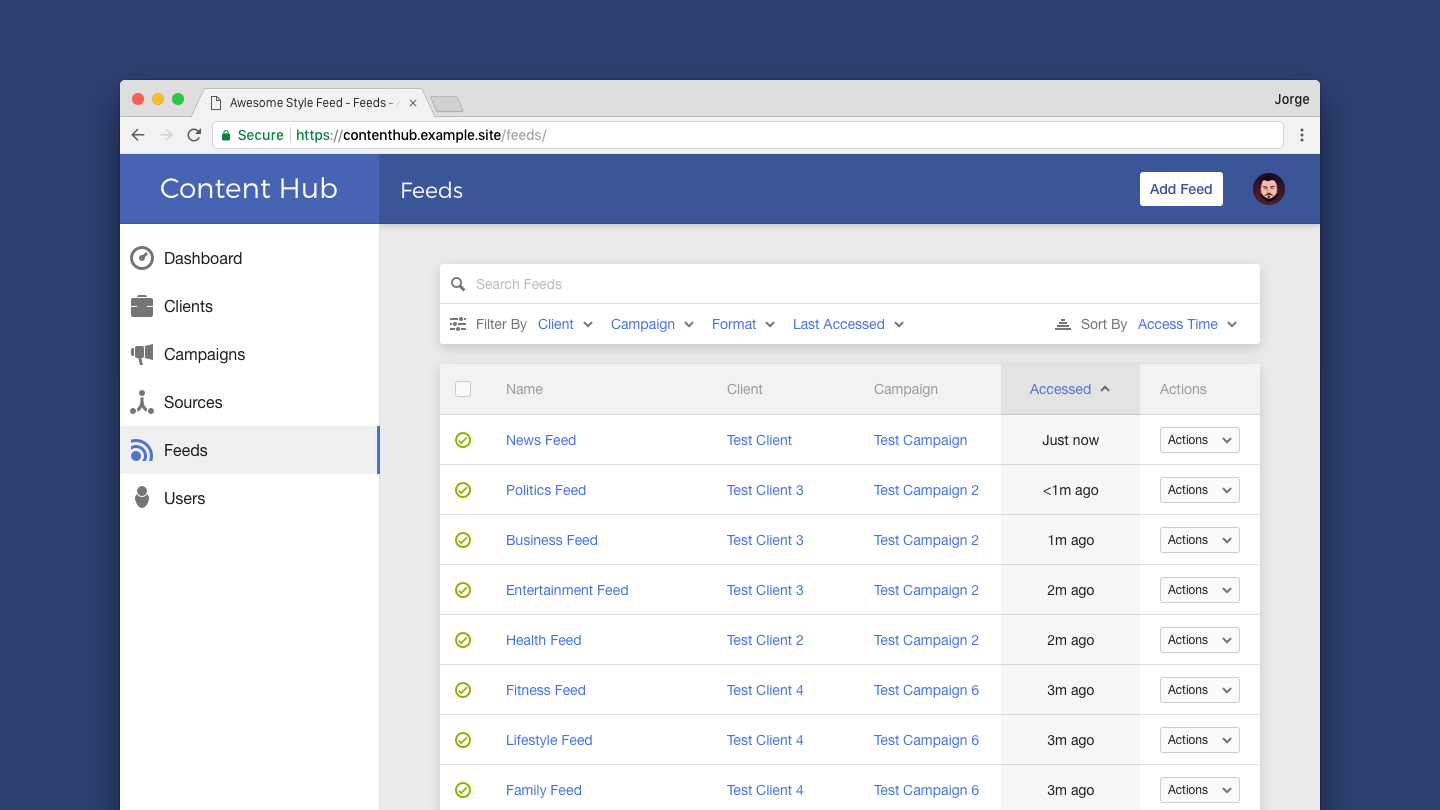
Task: Open the Chrome three-dot menu
Action: (x=1301, y=135)
